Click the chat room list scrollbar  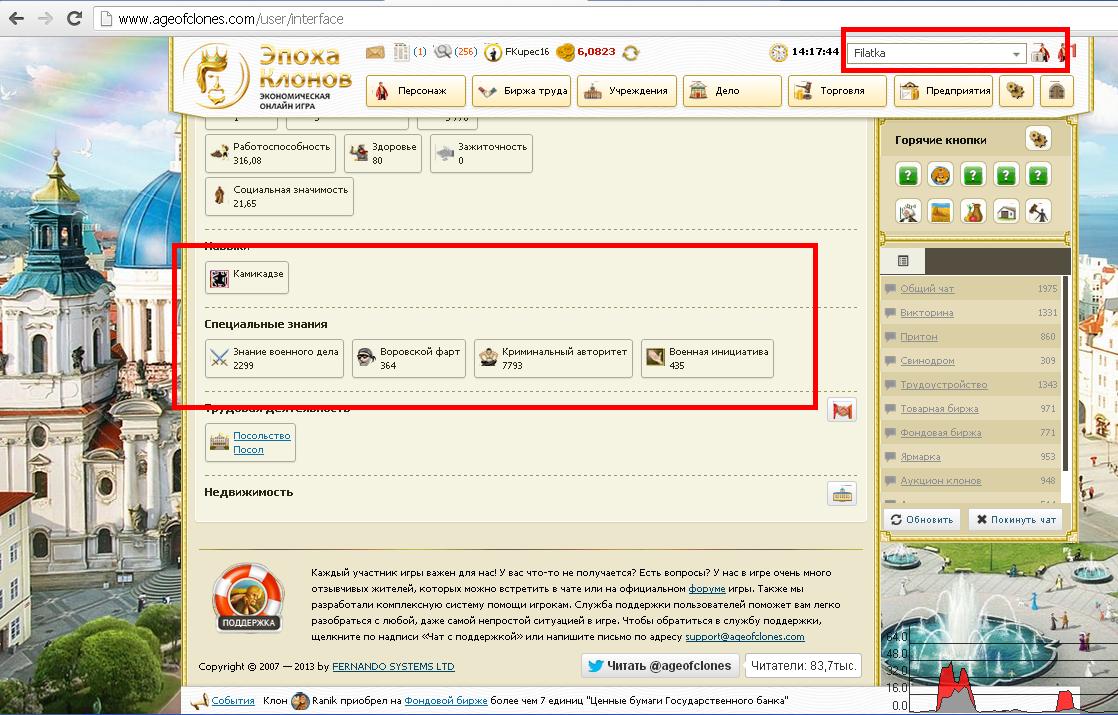1066,374
